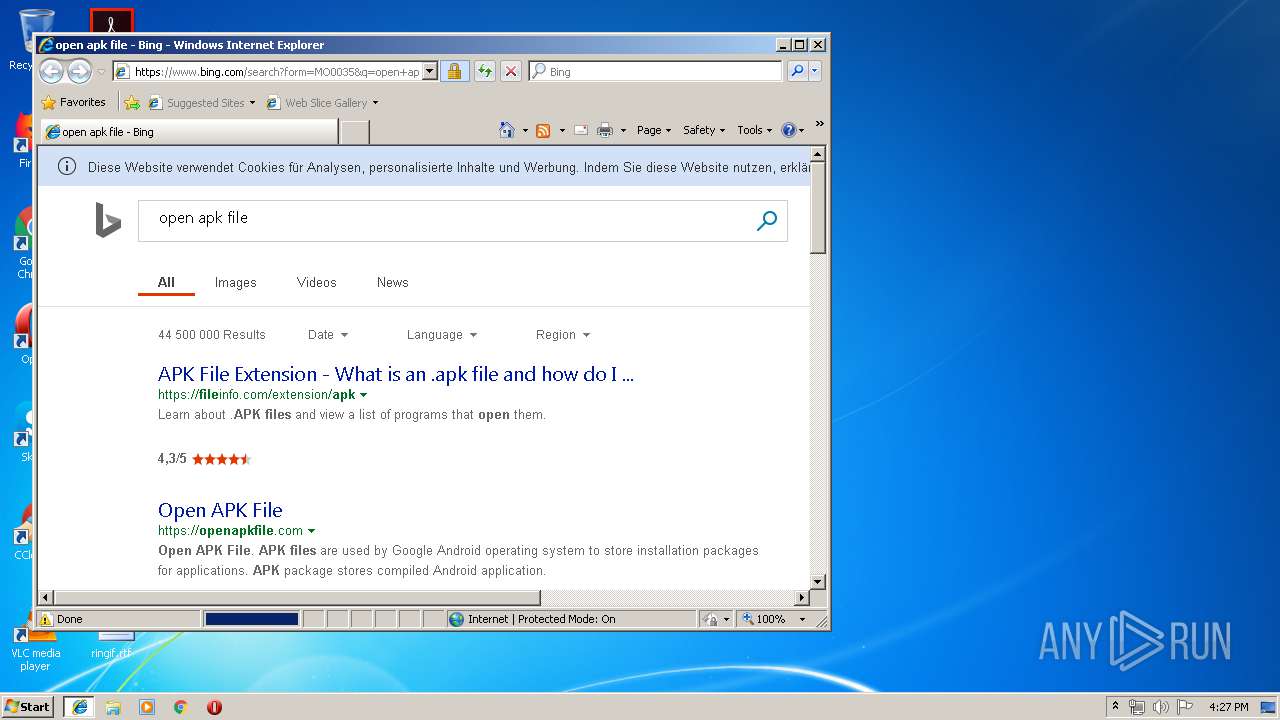Viewport: 1280px width, 720px height.
Task: Click the page load progress bar
Action: click(x=251, y=619)
